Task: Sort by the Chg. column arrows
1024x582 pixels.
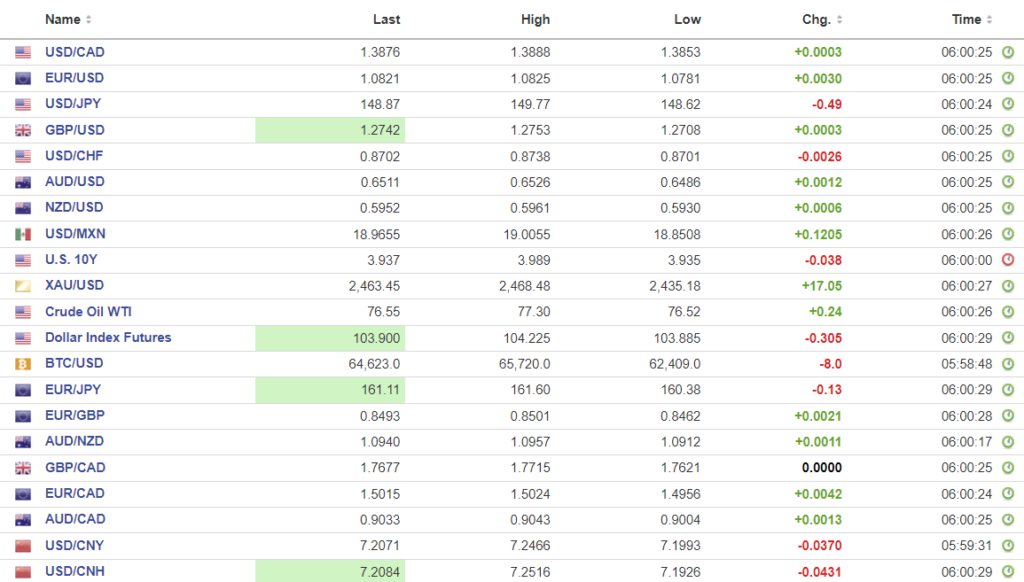Action: (x=839, y=19)
